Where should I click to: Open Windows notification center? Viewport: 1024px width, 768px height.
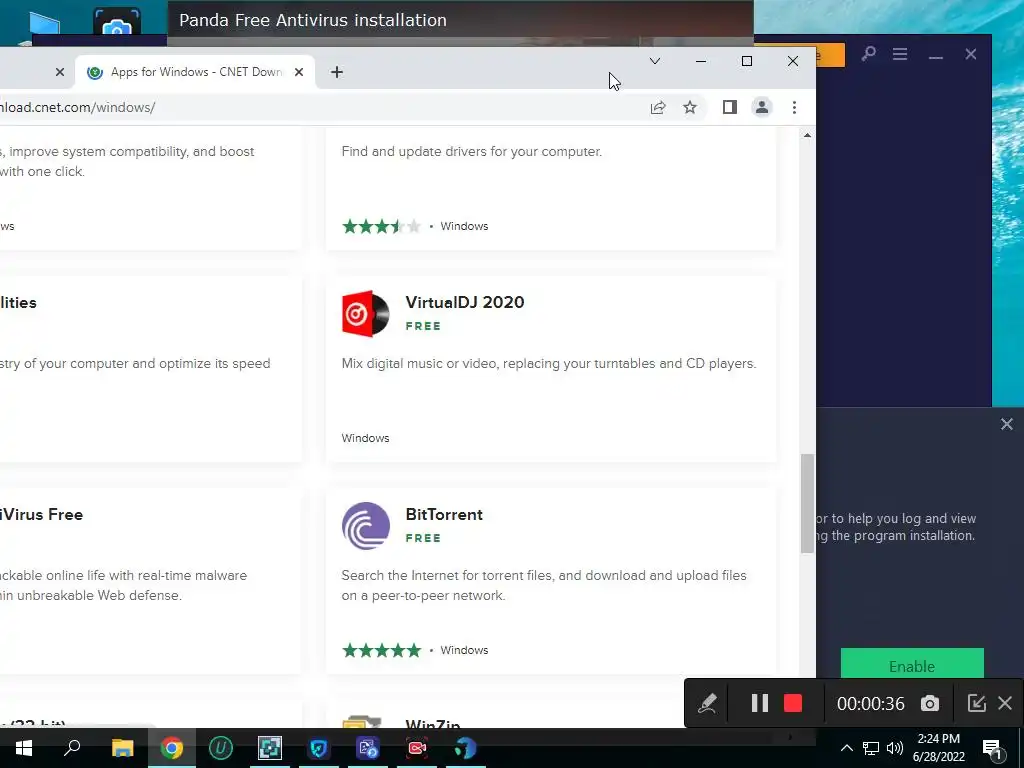point(992,748)
